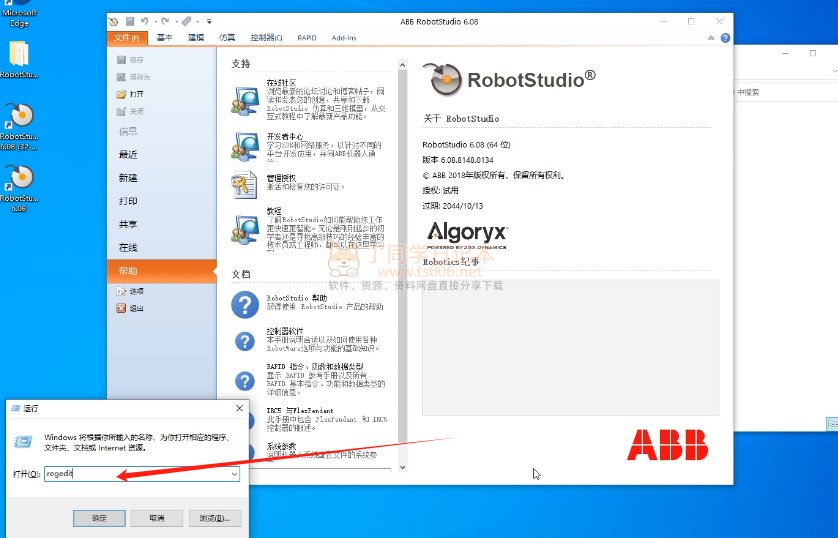Click the 打开 folder icon in sidebar
838x538 pixels.
pos(122,94)
